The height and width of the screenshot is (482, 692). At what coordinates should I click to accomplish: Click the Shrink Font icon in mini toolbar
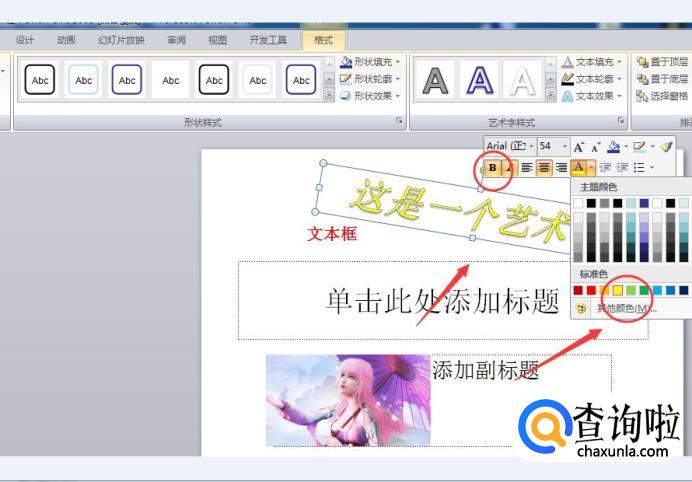pos(595,147)
